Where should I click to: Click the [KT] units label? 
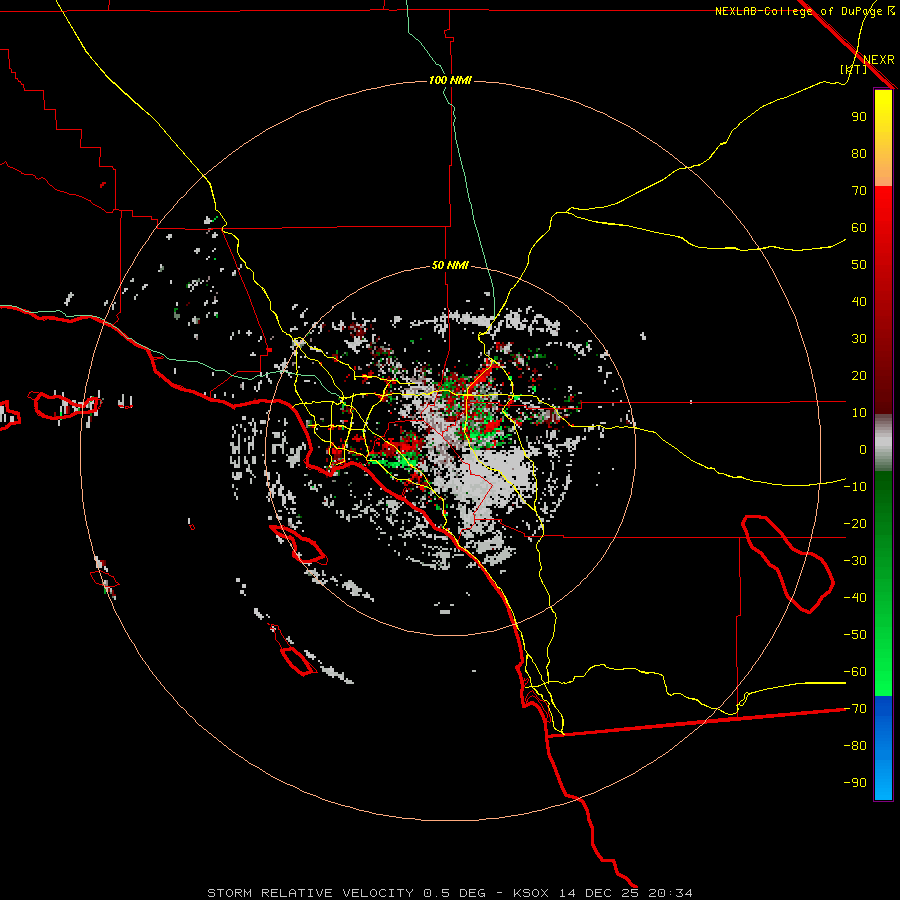click(853, 69)
